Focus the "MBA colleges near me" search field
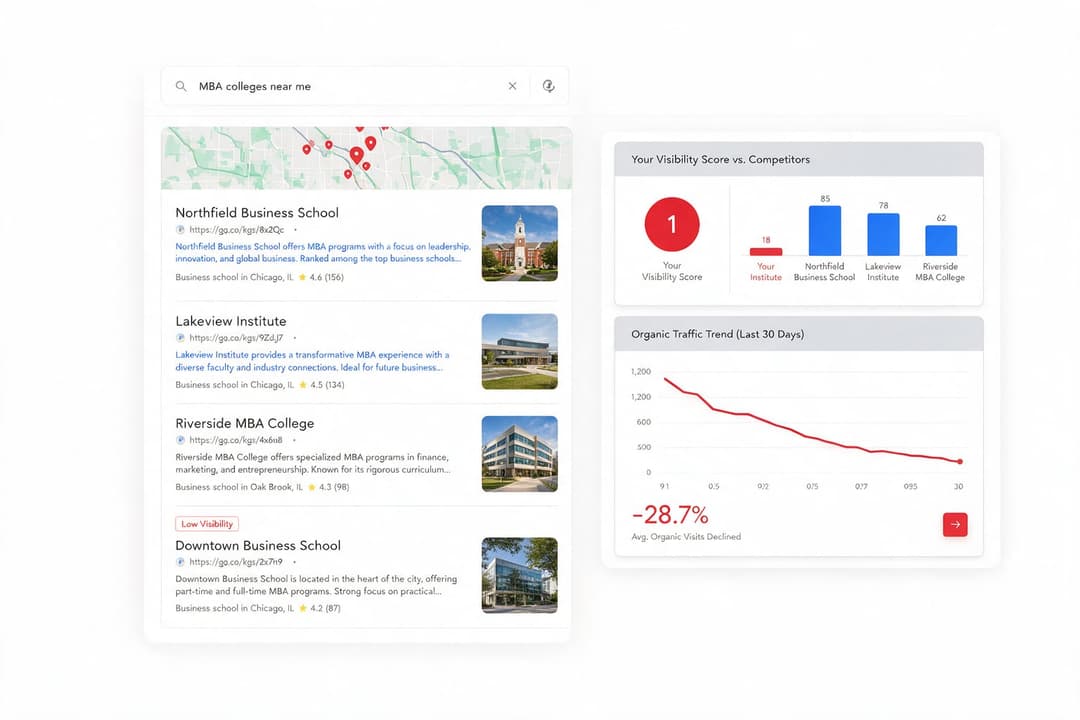The height and width of the screenshot is (720, 1080). coord(365,86)
